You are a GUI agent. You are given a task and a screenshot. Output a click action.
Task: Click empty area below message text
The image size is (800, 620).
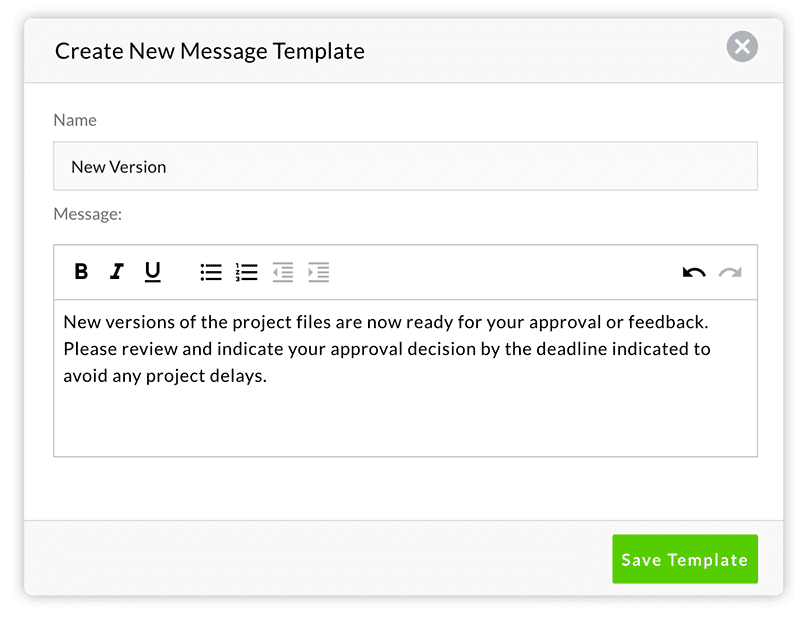405,423
